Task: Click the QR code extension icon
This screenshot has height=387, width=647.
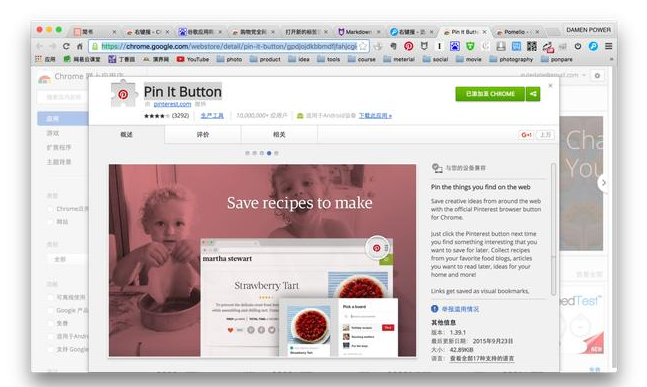Action: pos(532,46)
